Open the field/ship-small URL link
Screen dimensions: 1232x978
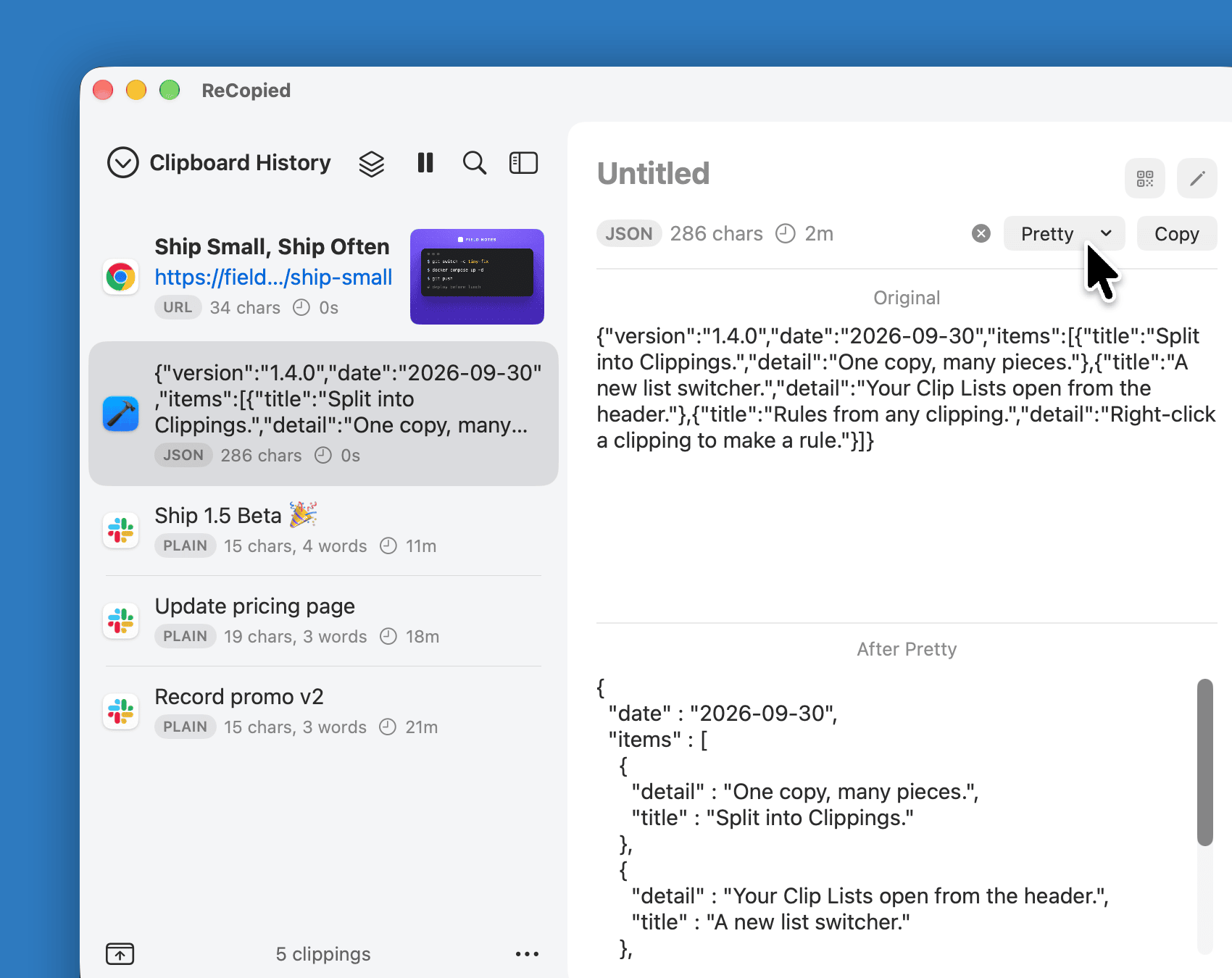[273, 277]
